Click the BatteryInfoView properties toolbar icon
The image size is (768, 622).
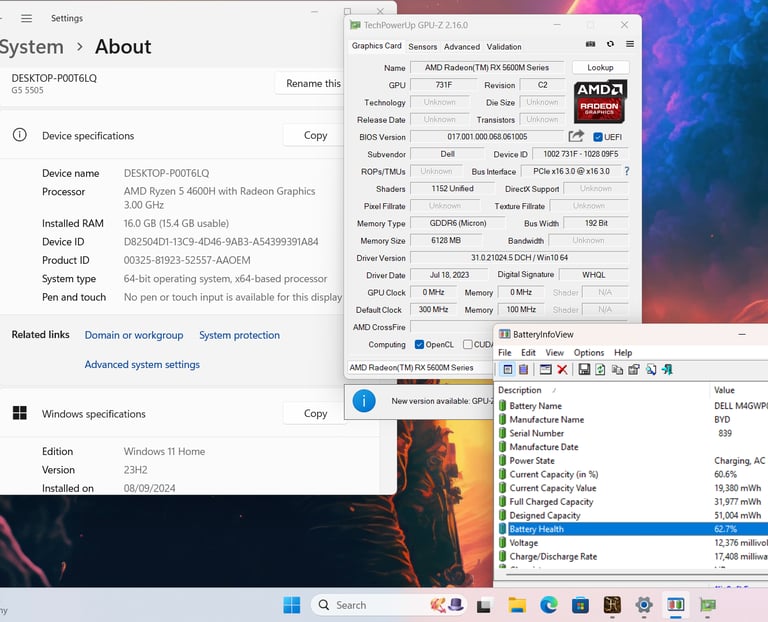pyautogui.click(x=634, y=369)
